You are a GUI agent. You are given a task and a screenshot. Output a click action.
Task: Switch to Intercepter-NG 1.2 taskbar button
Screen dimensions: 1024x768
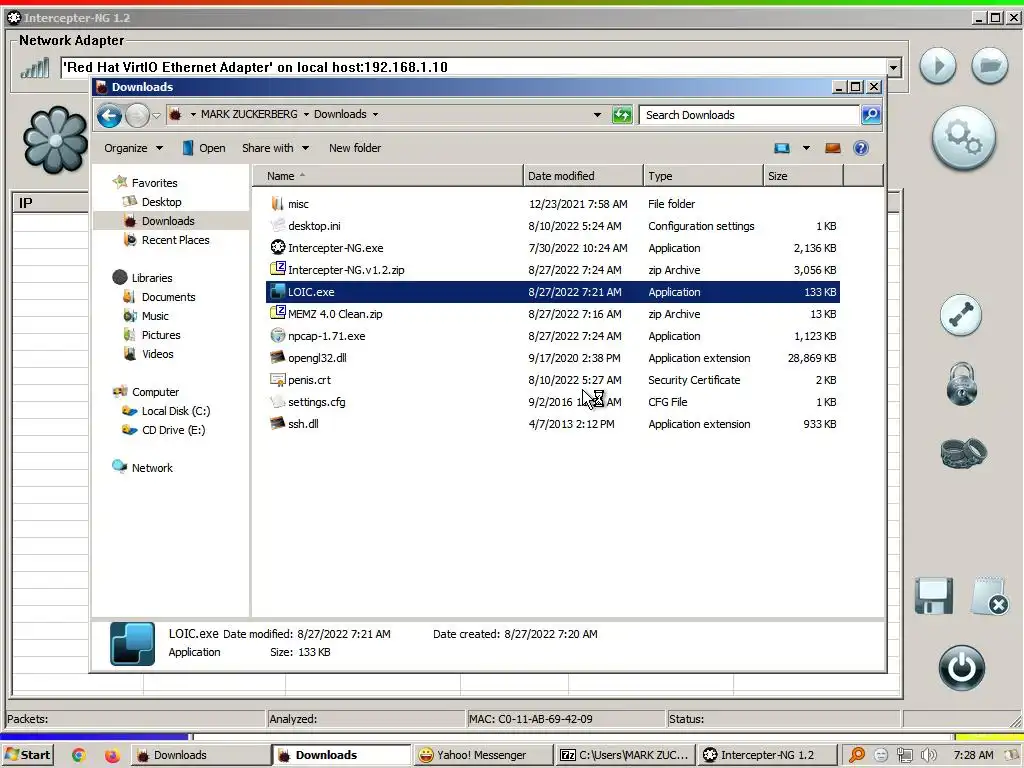(x=767, y=755)
